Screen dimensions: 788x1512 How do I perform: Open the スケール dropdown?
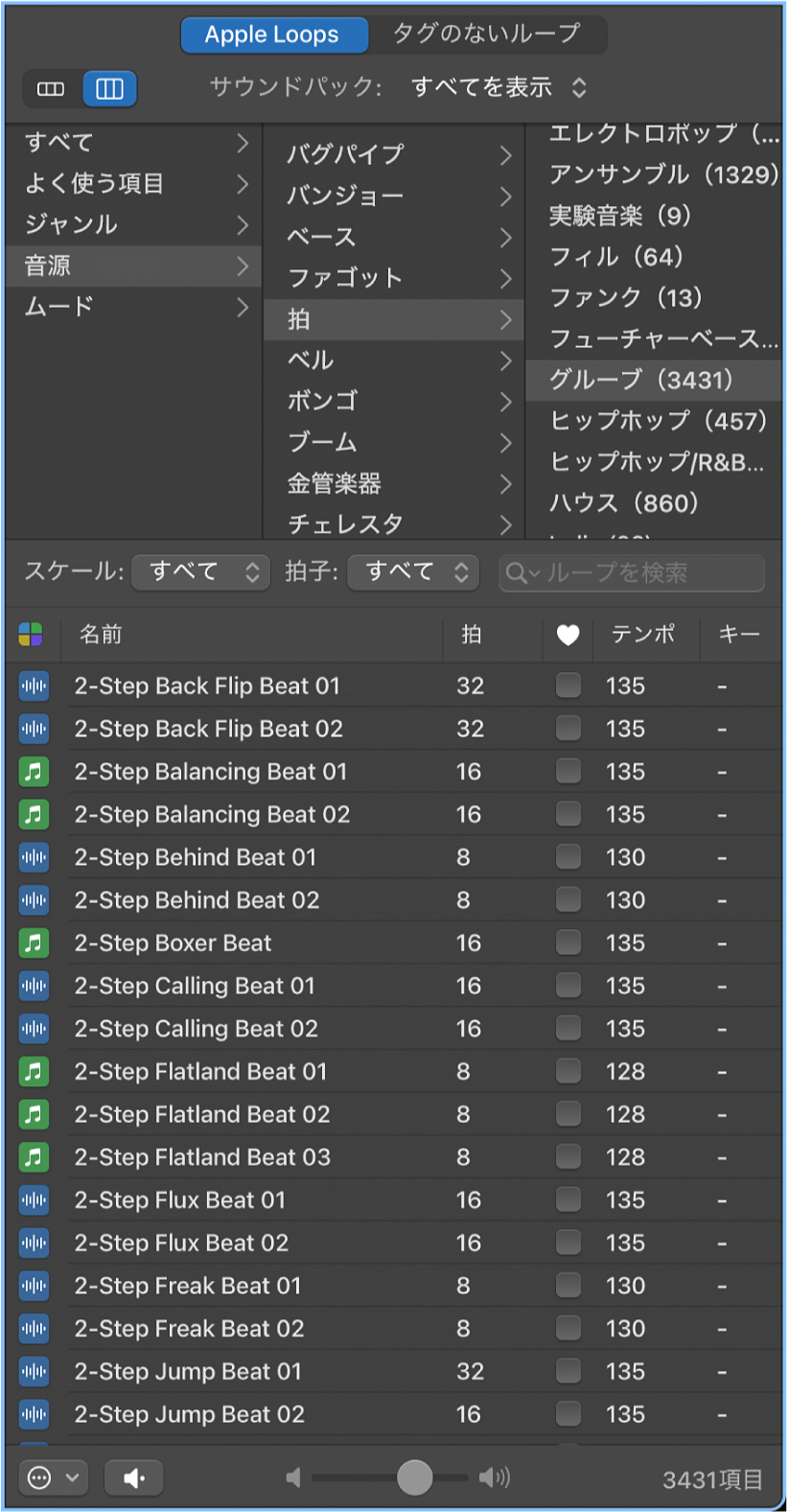(200, 572)
